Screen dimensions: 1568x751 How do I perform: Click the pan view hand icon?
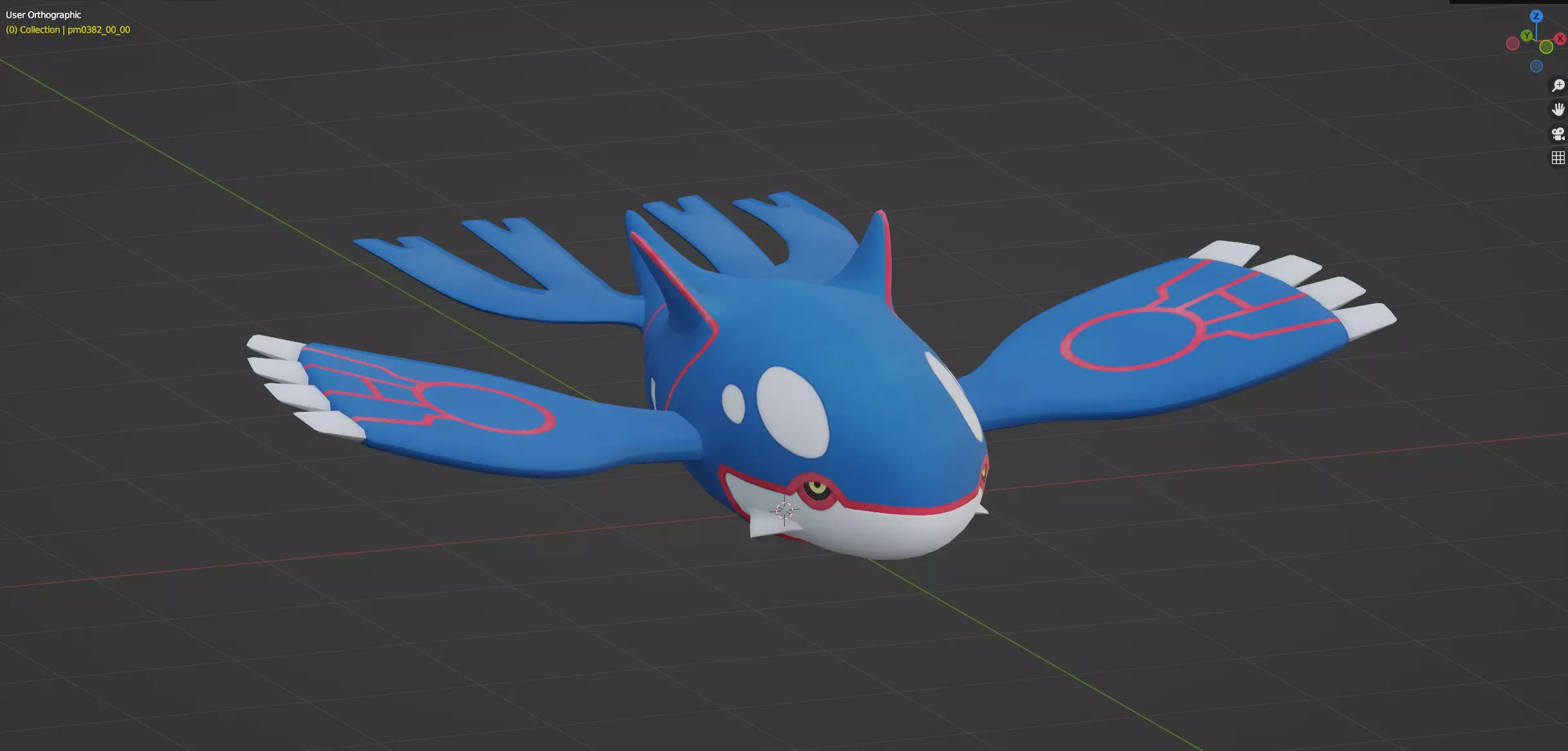click(x=1558, y=109)
